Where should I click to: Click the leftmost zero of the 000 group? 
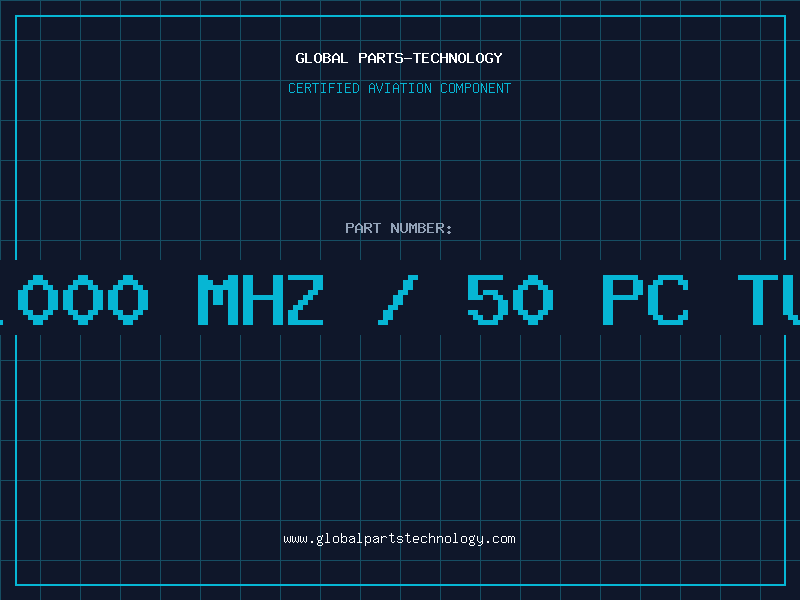[38, 299]
